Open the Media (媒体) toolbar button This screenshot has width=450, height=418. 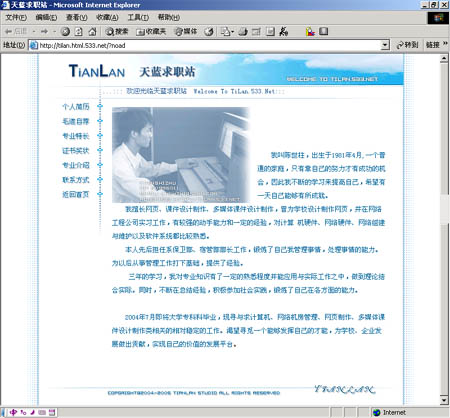point(186,32)
